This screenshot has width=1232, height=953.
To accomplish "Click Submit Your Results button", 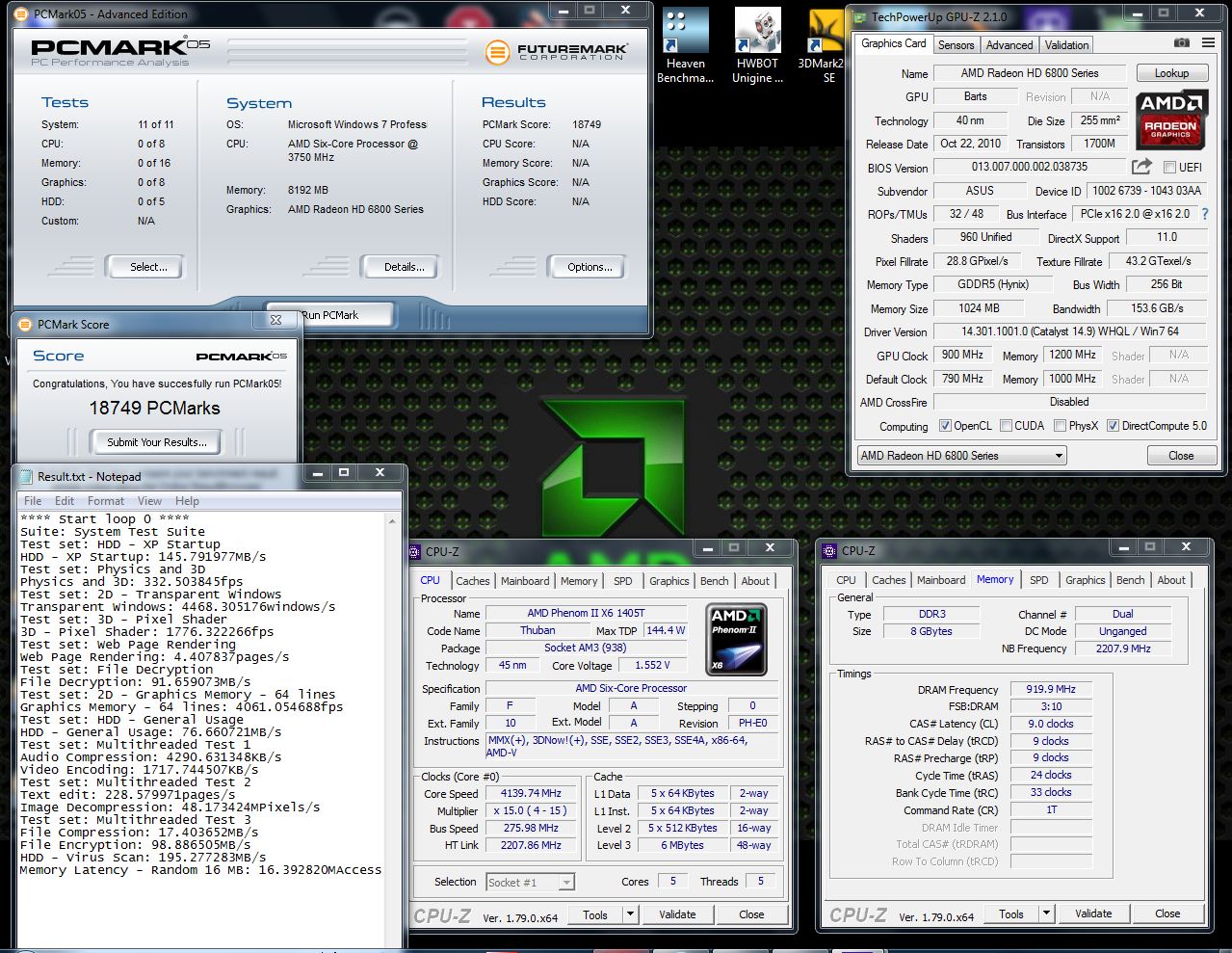I will coord(156,442).
